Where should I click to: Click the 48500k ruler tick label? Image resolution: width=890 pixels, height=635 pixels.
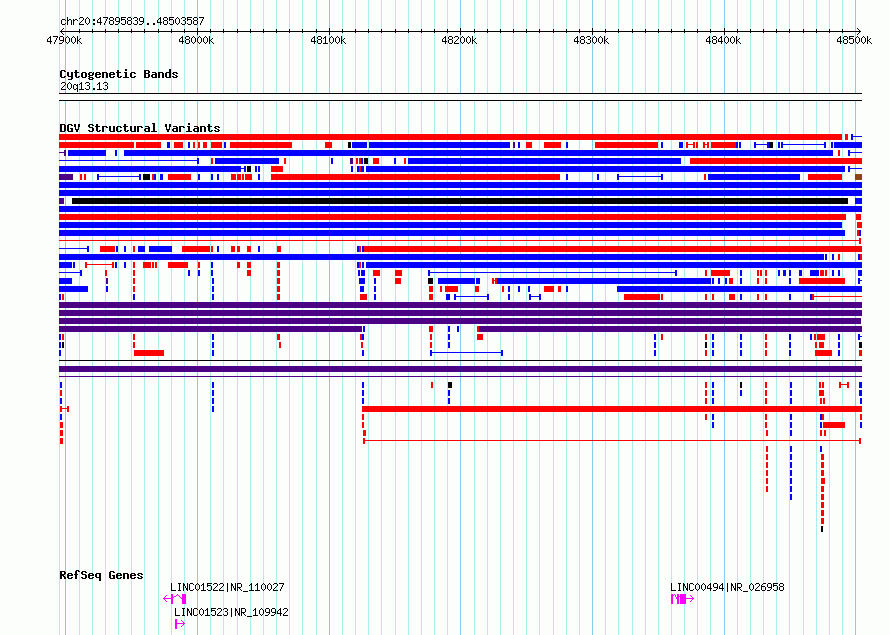(x=854, y=40)
